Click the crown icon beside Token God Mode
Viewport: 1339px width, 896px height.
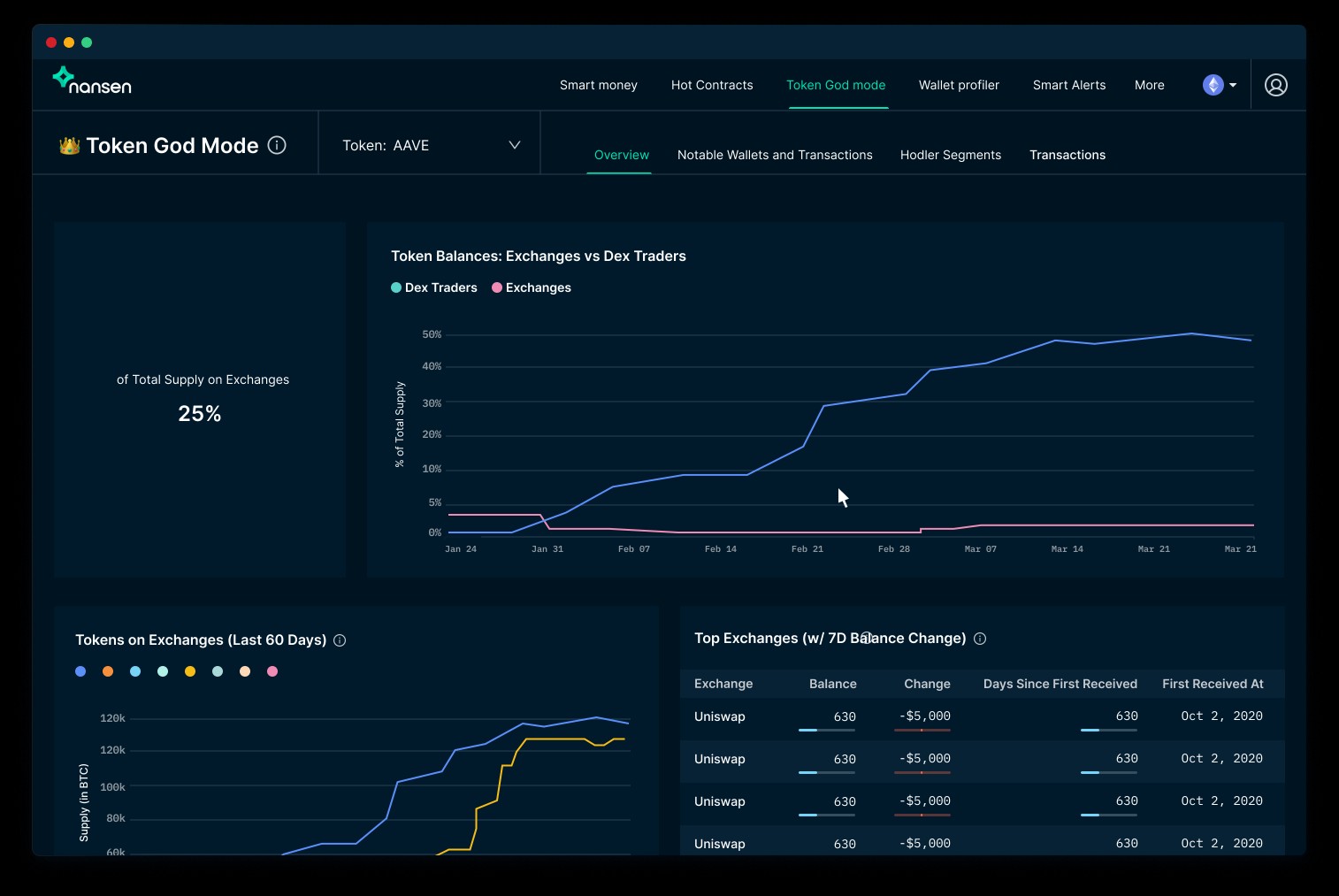coord(69,146)
